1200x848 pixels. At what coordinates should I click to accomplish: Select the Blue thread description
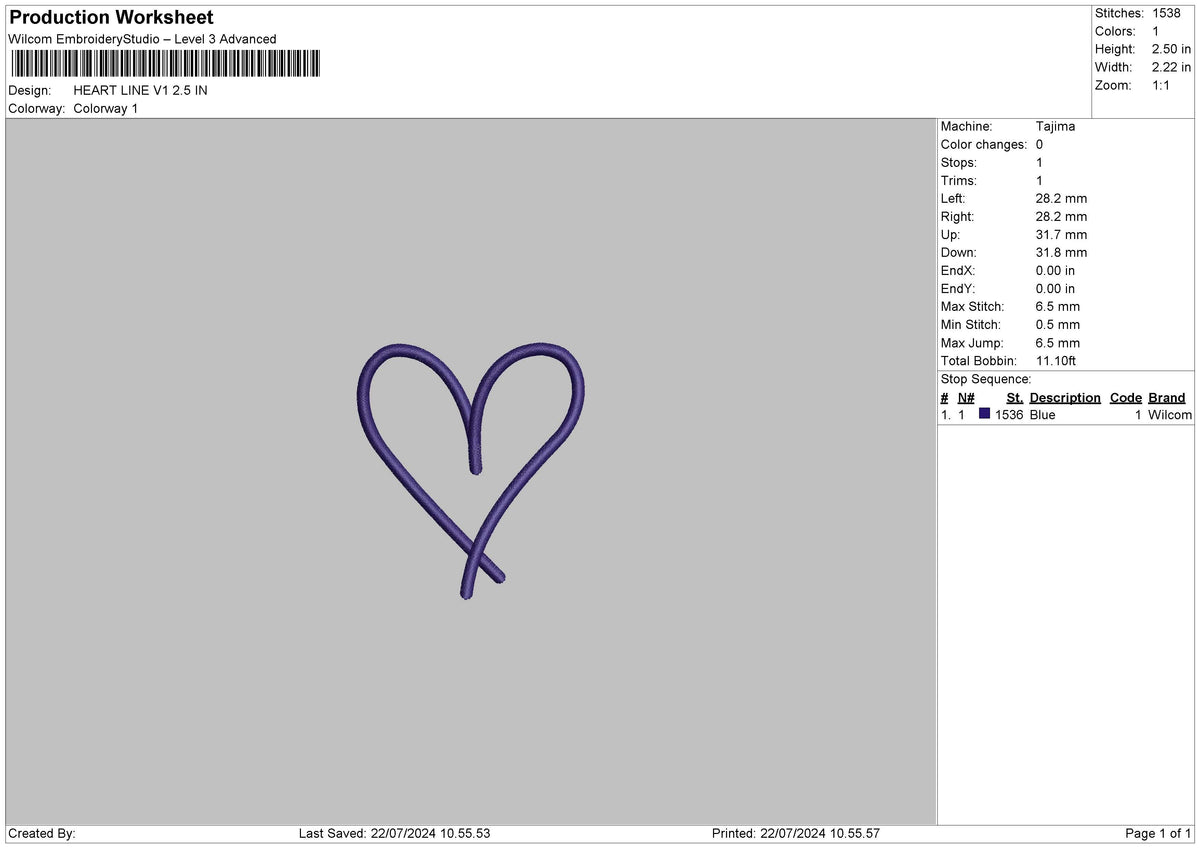pyautogui.click(x=1042, y=414)
